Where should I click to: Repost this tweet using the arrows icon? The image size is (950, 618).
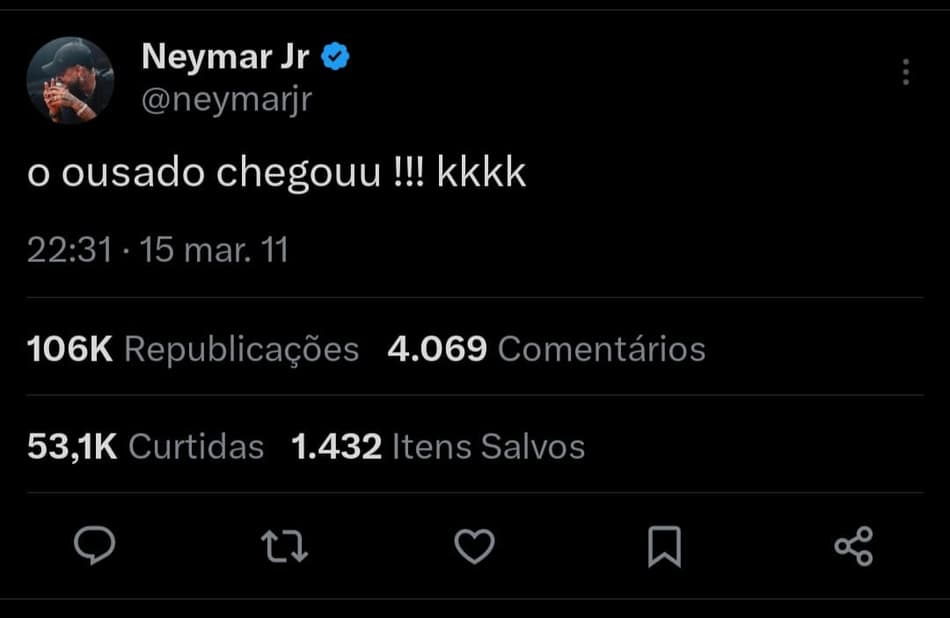click(284, 546)
